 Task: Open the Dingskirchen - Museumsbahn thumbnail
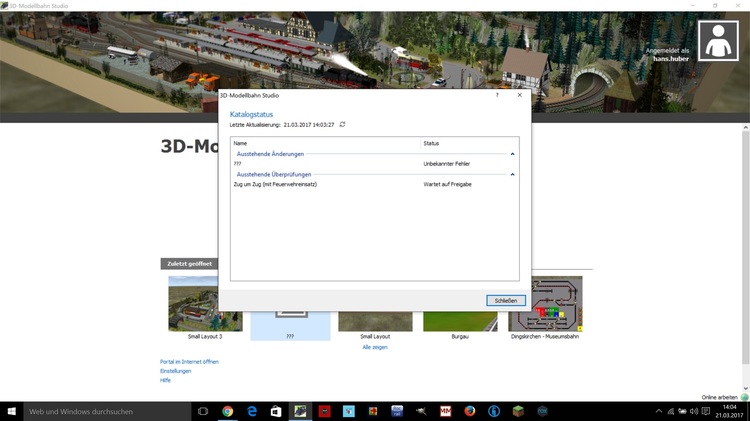[557, 303]
